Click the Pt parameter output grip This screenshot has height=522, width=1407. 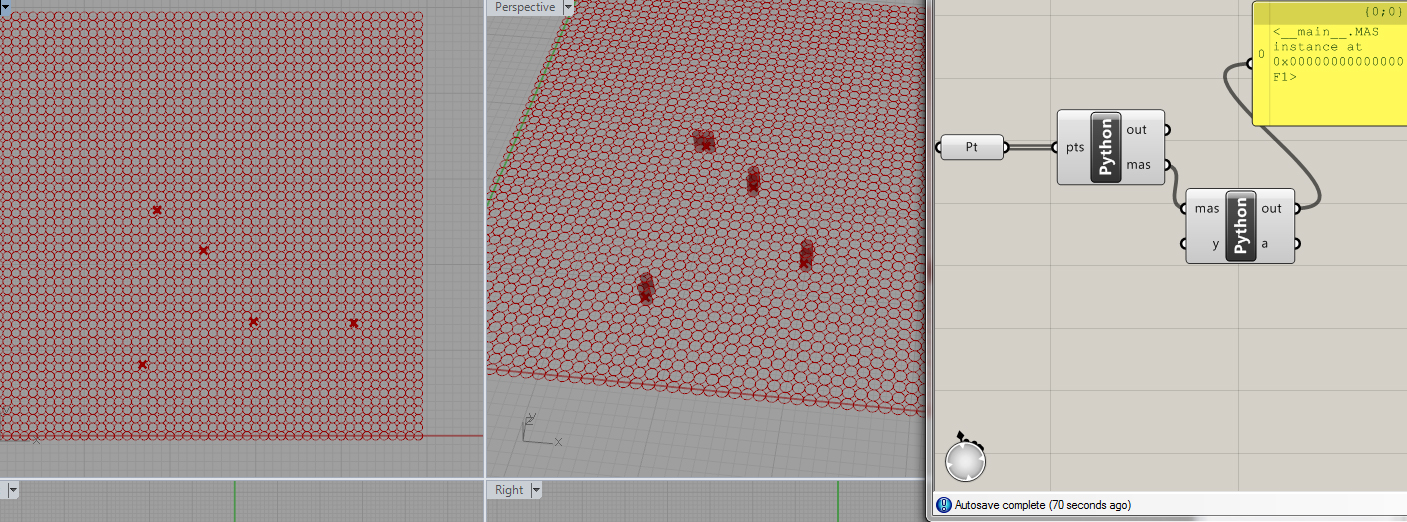(x=1006, y=148)
